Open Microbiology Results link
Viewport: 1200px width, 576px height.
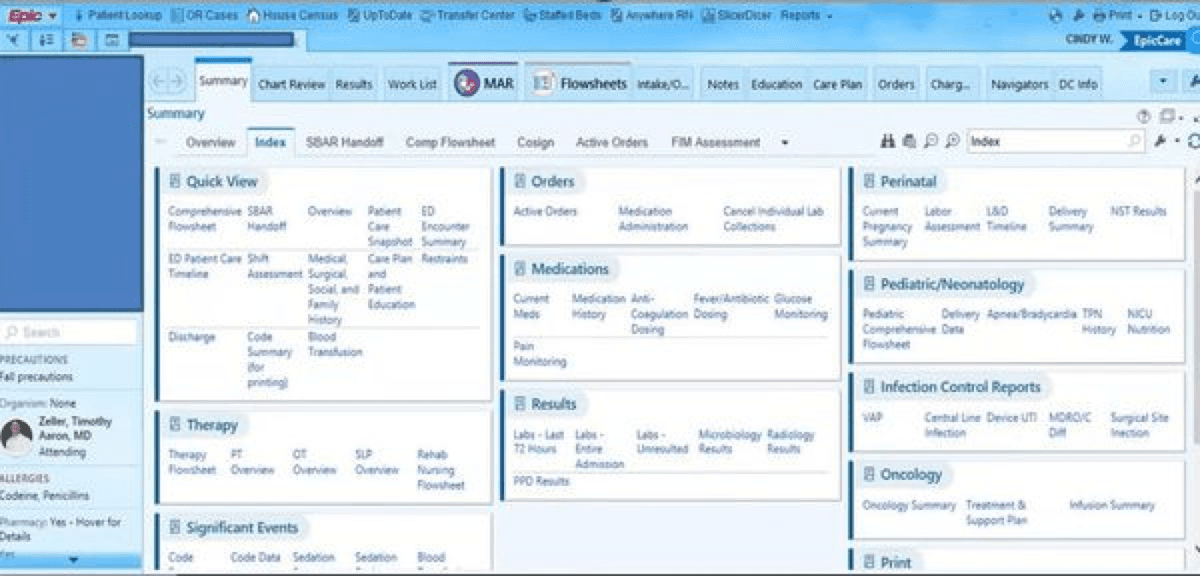coord(729,442)
